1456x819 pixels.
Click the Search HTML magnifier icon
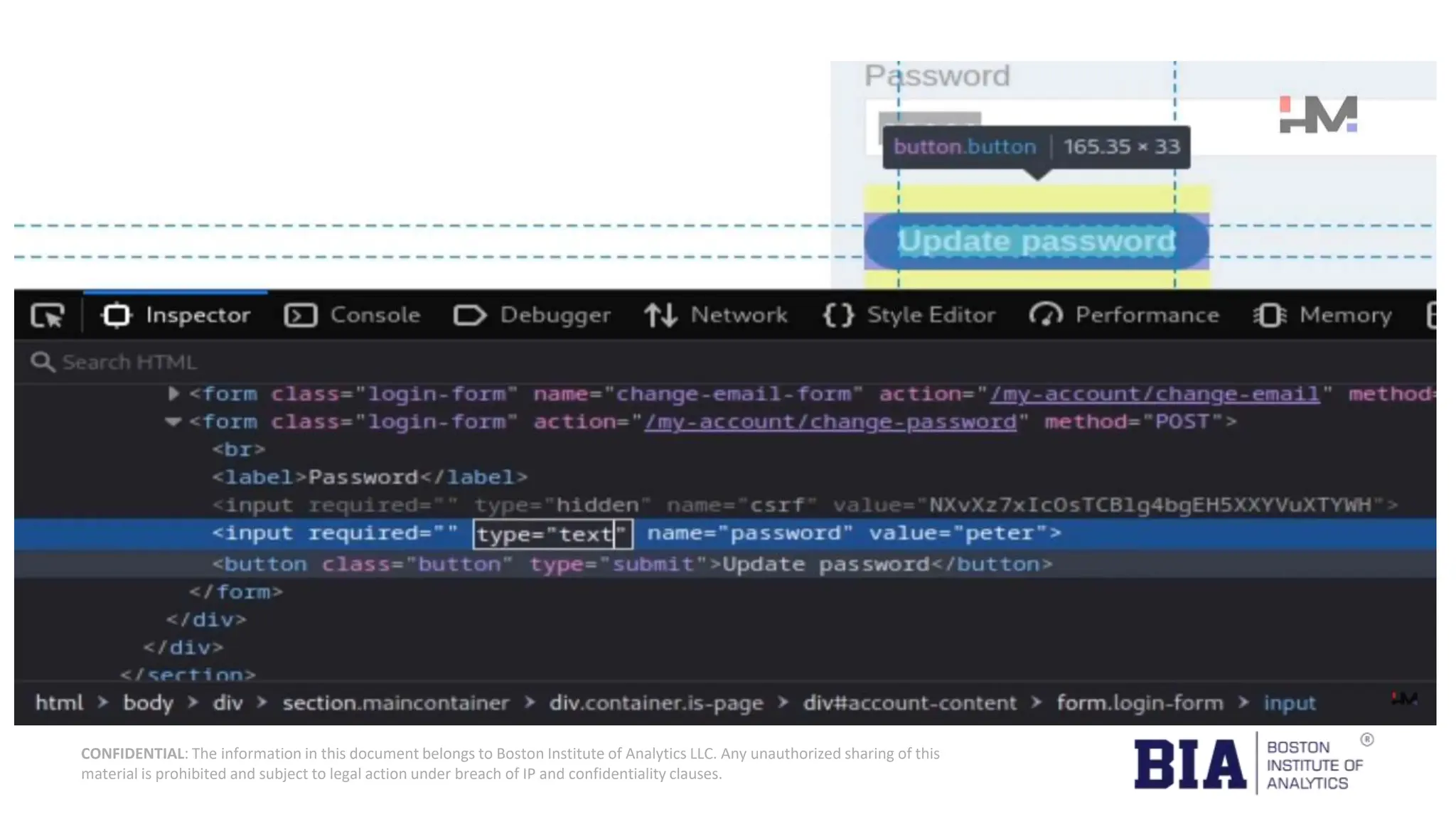coord(42,363)
